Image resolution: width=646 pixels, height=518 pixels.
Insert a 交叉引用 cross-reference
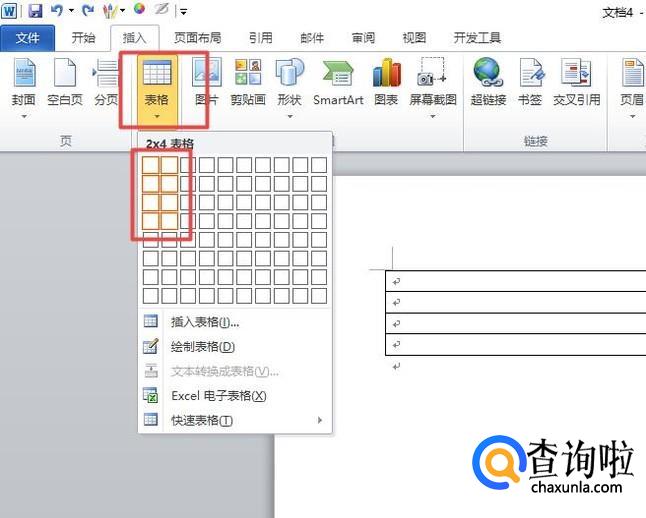point(576,82)
